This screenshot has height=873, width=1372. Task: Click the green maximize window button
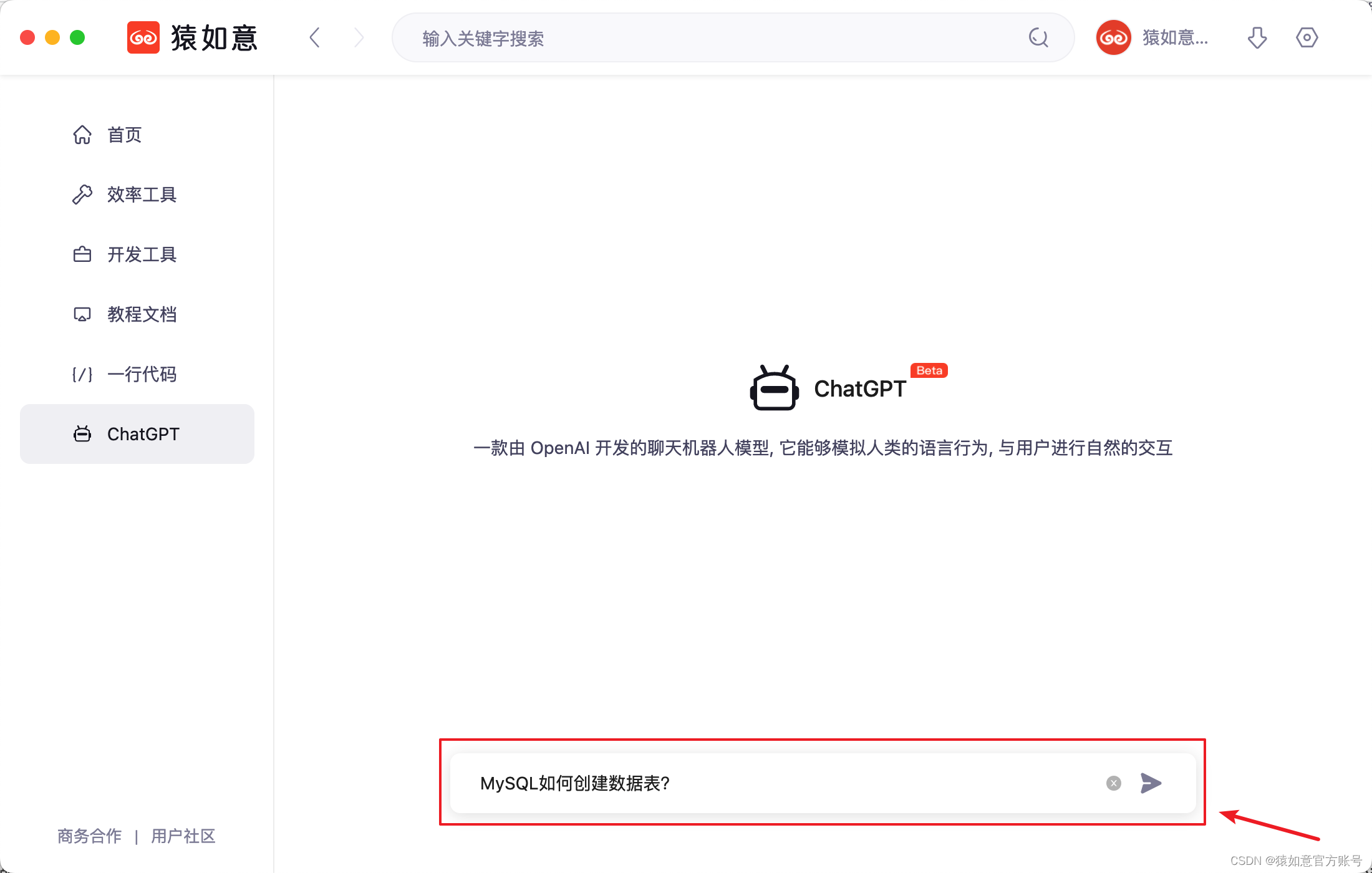pyautogui.click(x=77, y=37)
